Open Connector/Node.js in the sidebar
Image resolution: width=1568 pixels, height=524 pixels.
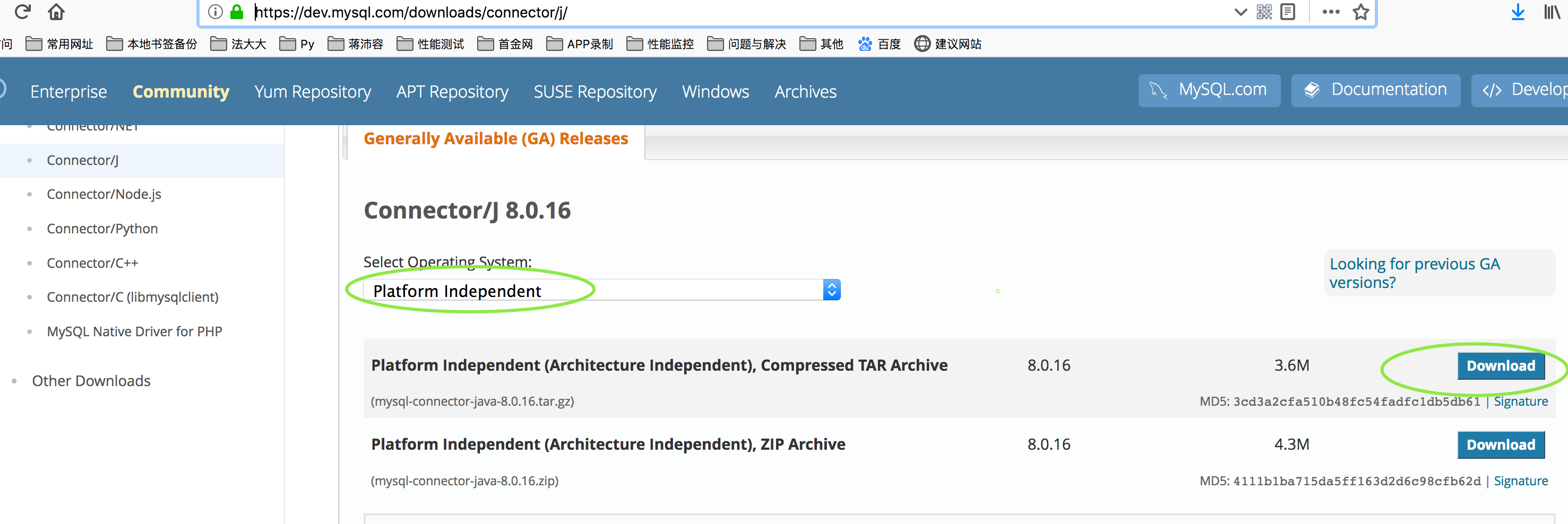pyautogui.click(x=104, y=194)
